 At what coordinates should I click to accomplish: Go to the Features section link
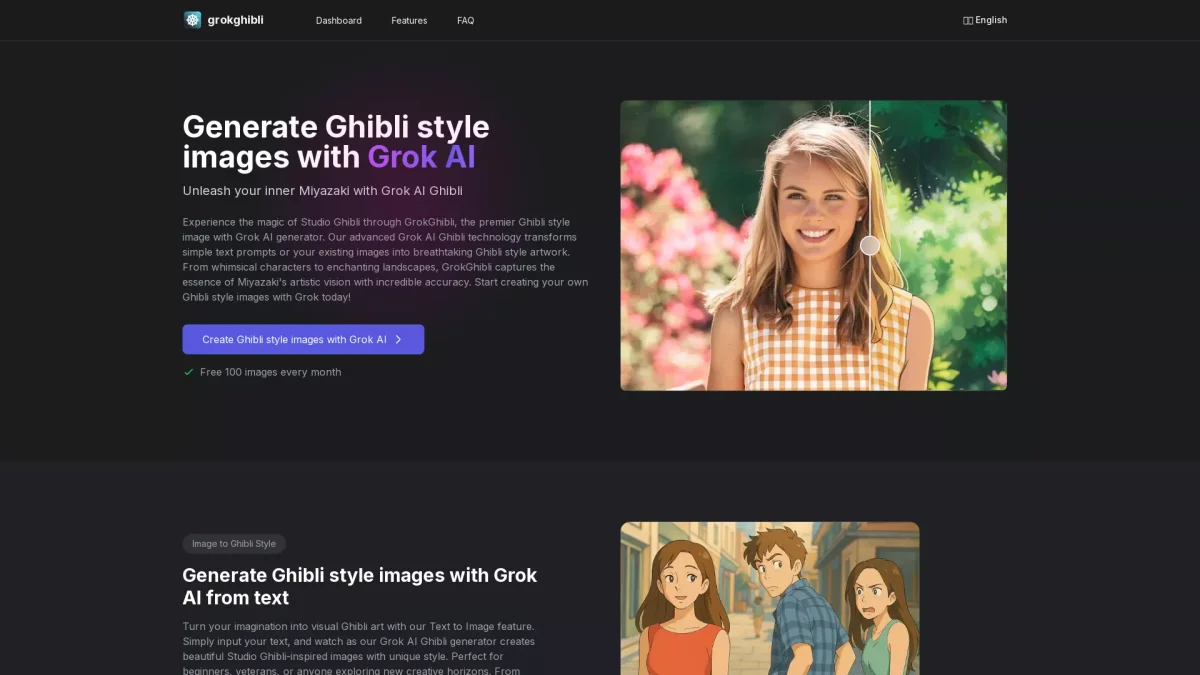tap(409, 21)
